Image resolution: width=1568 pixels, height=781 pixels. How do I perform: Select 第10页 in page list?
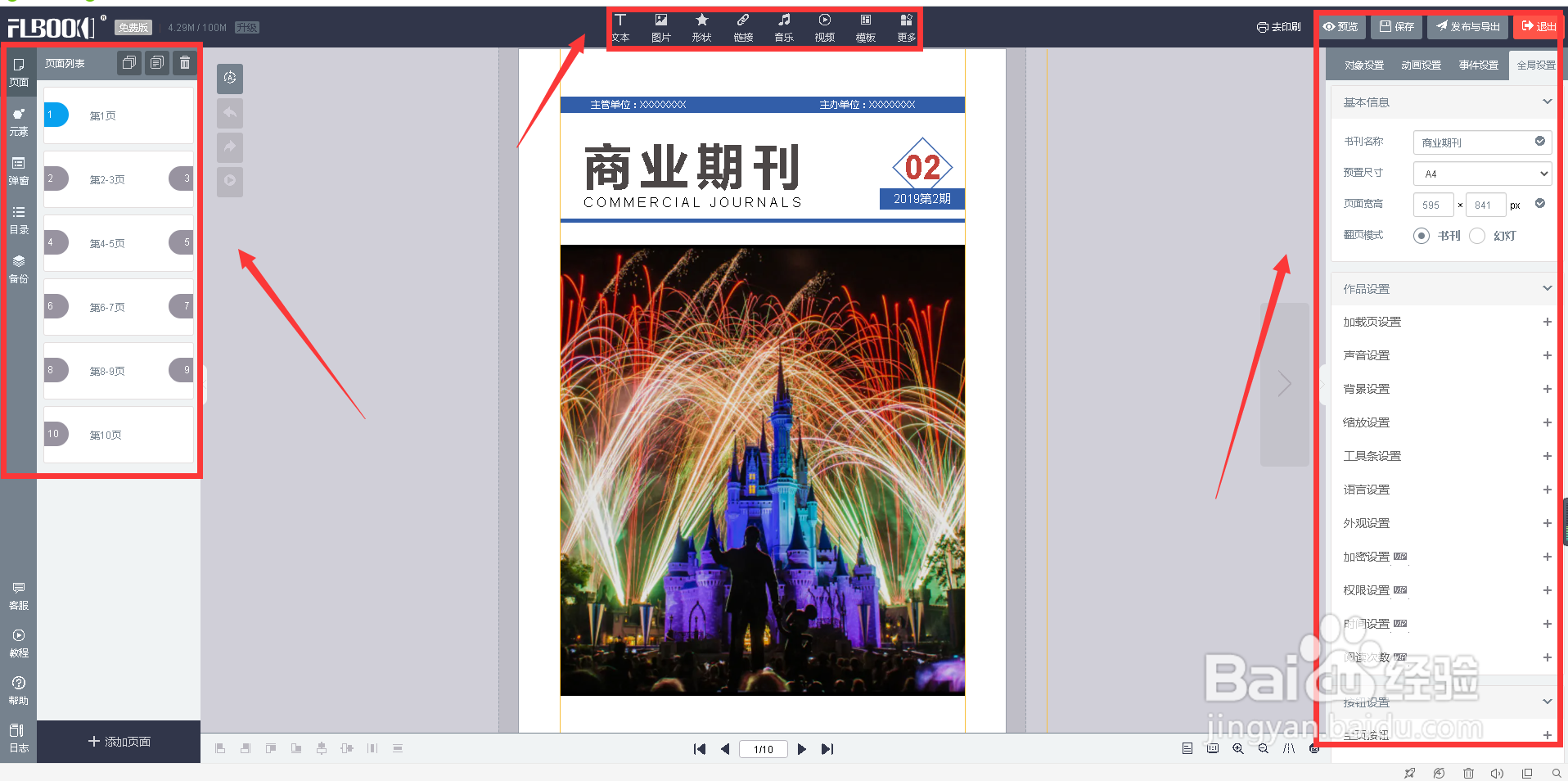[x=119, y=435]
